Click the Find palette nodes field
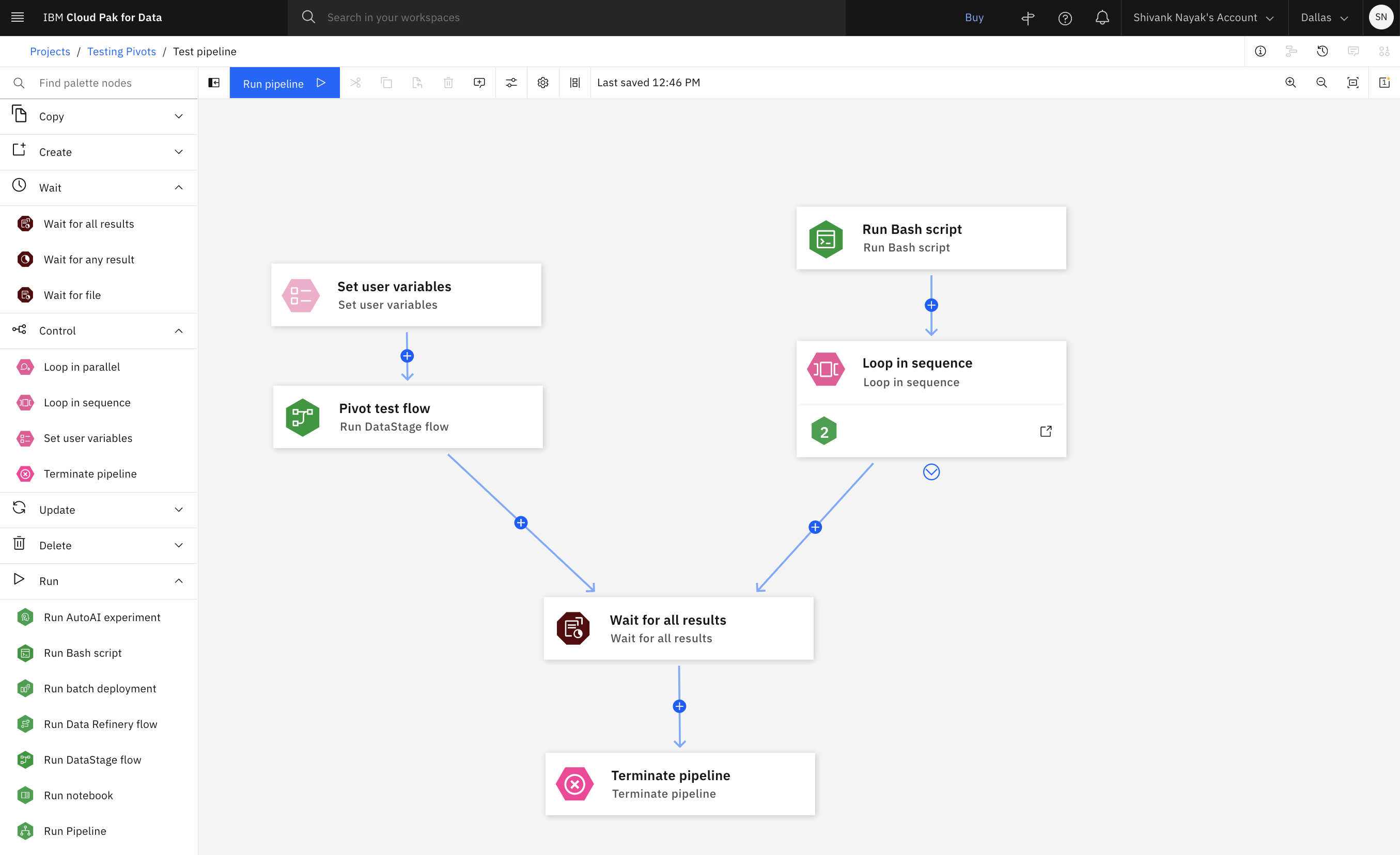The image size is (1400, 855). 99,83
